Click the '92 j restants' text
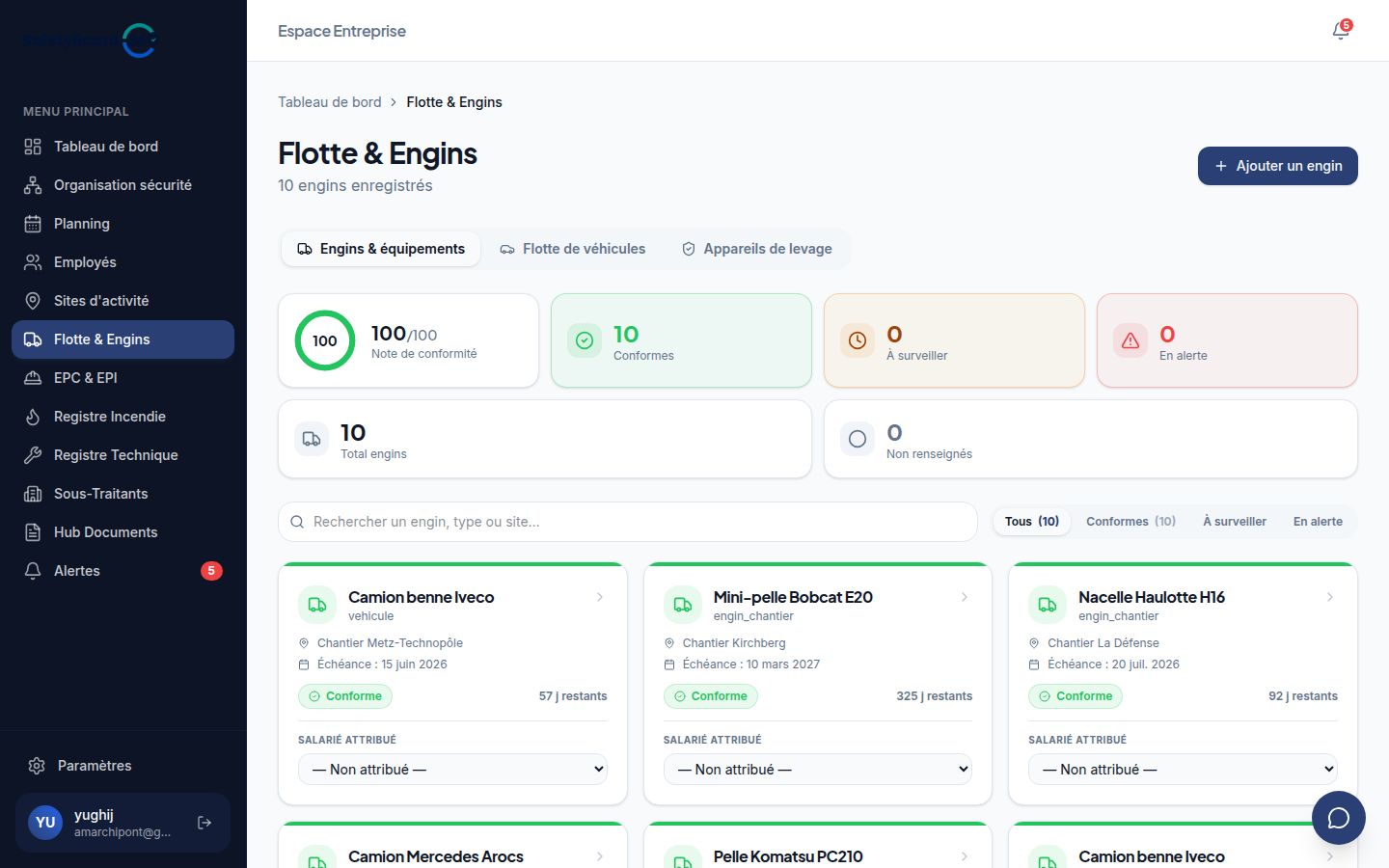This screenshot has width=1389, height=868. click(1303, 696)
